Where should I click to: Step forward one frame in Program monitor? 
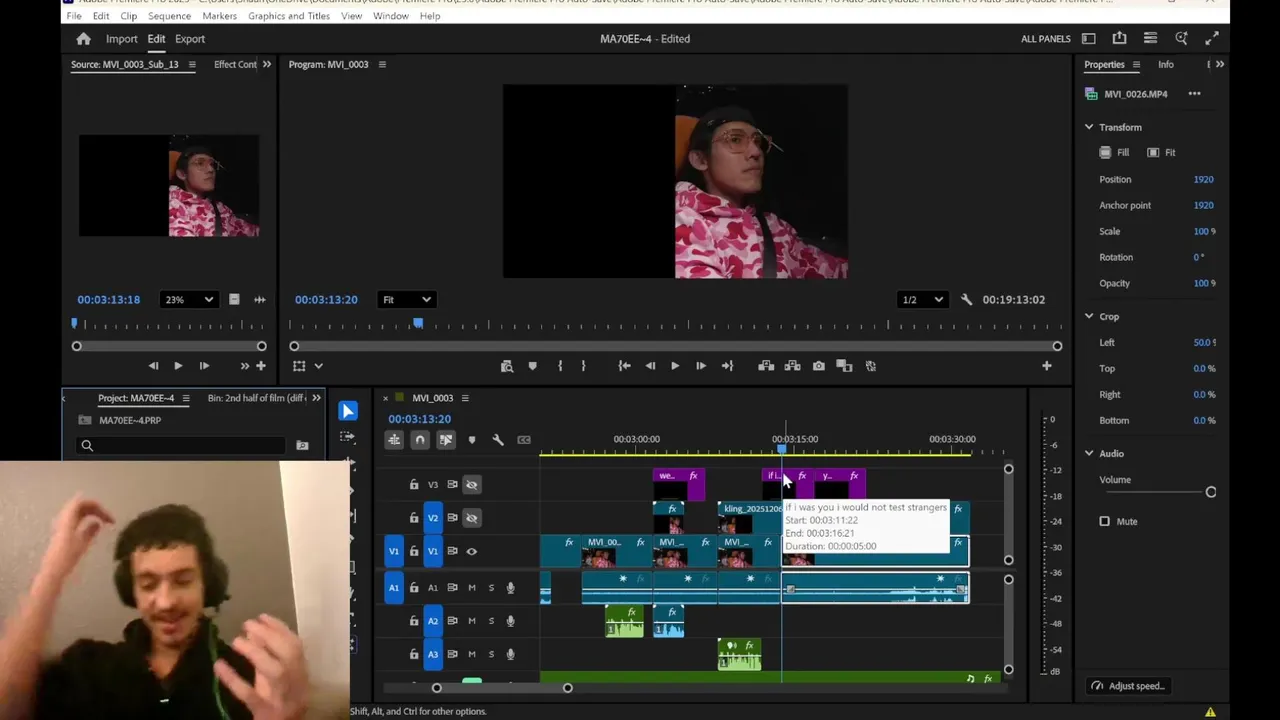(700, 366)
